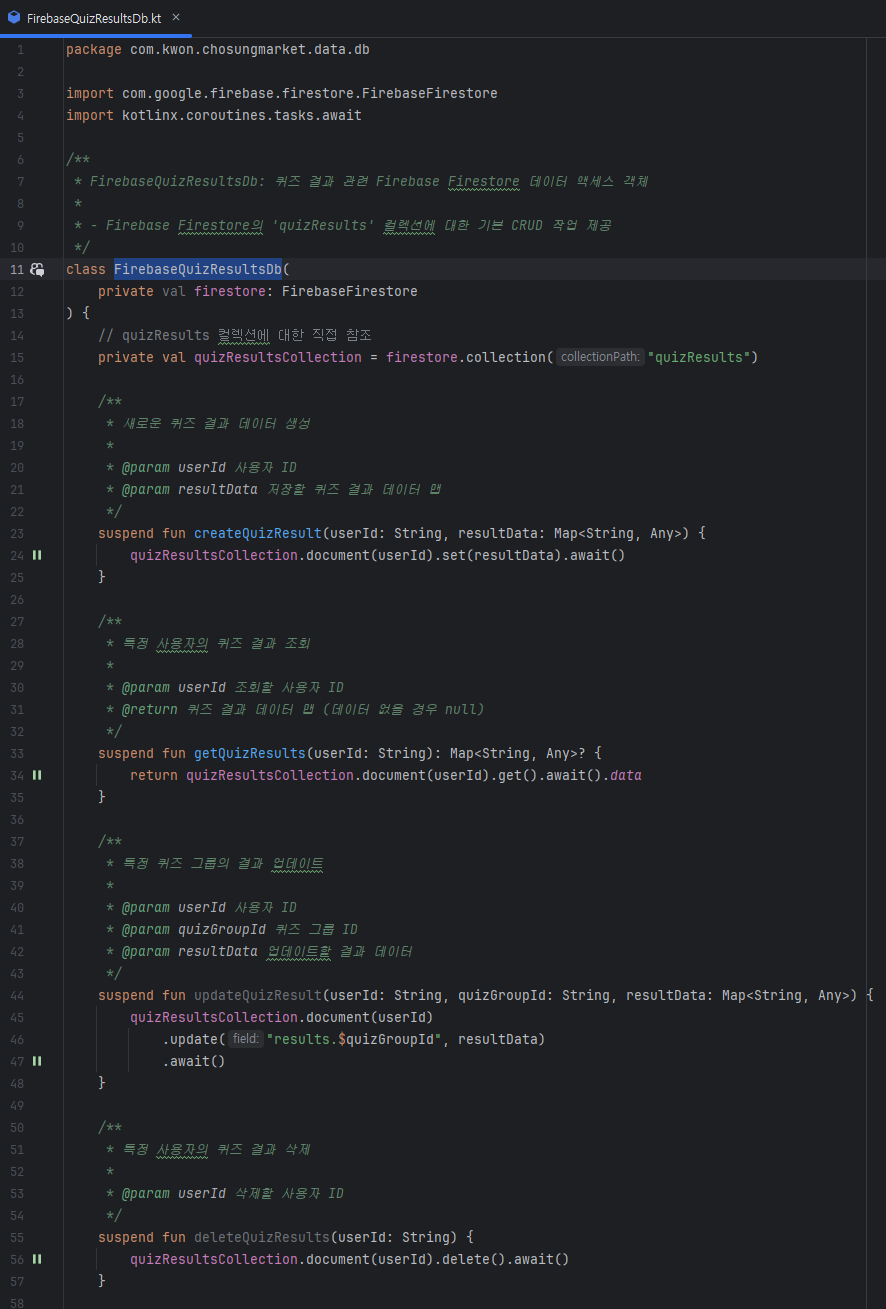
Task: Click the italic data property on line 34
Action: [x=626, y=775]
